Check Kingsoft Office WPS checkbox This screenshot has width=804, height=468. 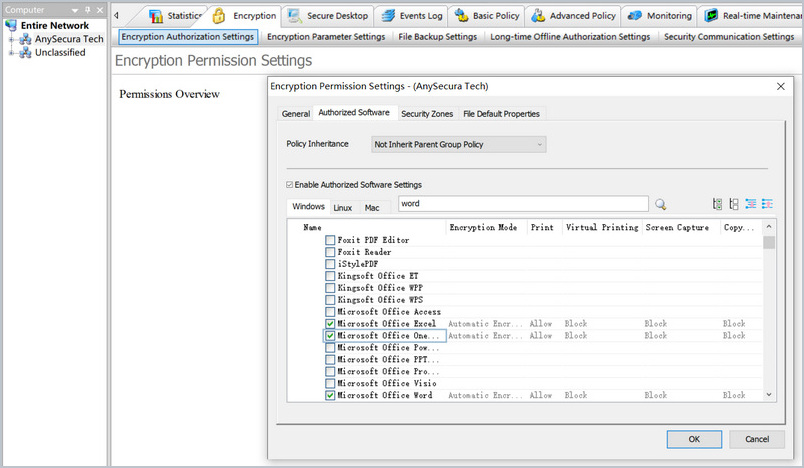(x=330, y=300)
